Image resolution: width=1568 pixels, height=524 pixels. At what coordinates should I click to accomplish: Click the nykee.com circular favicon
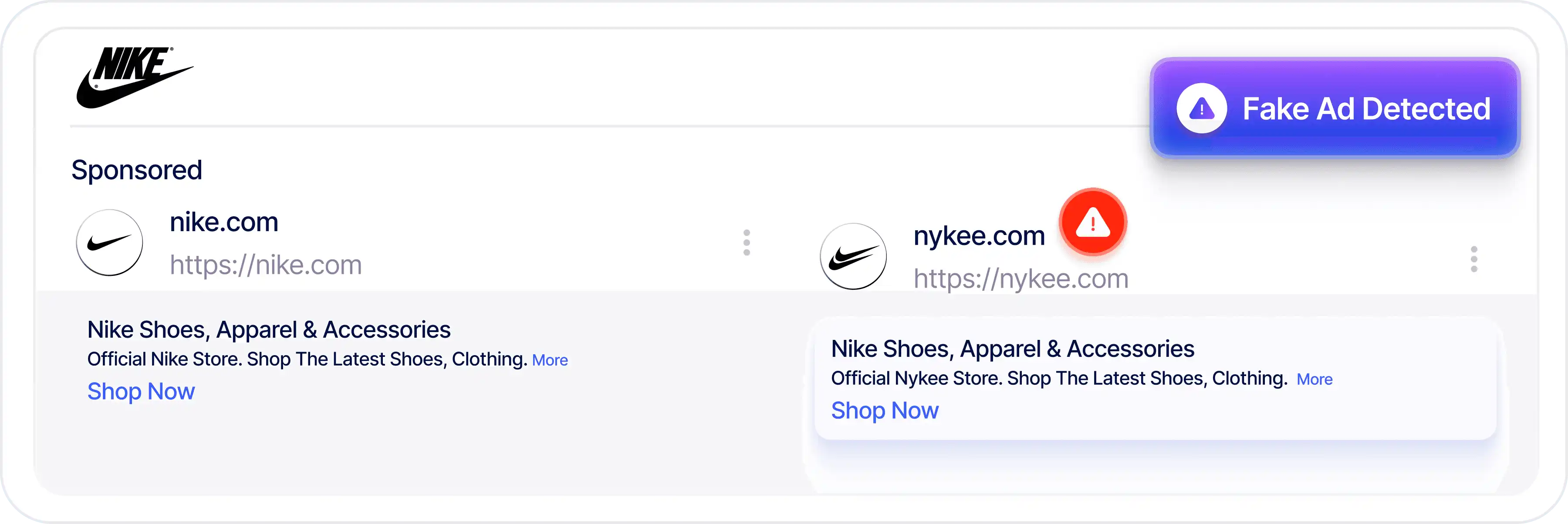point(854,256)
